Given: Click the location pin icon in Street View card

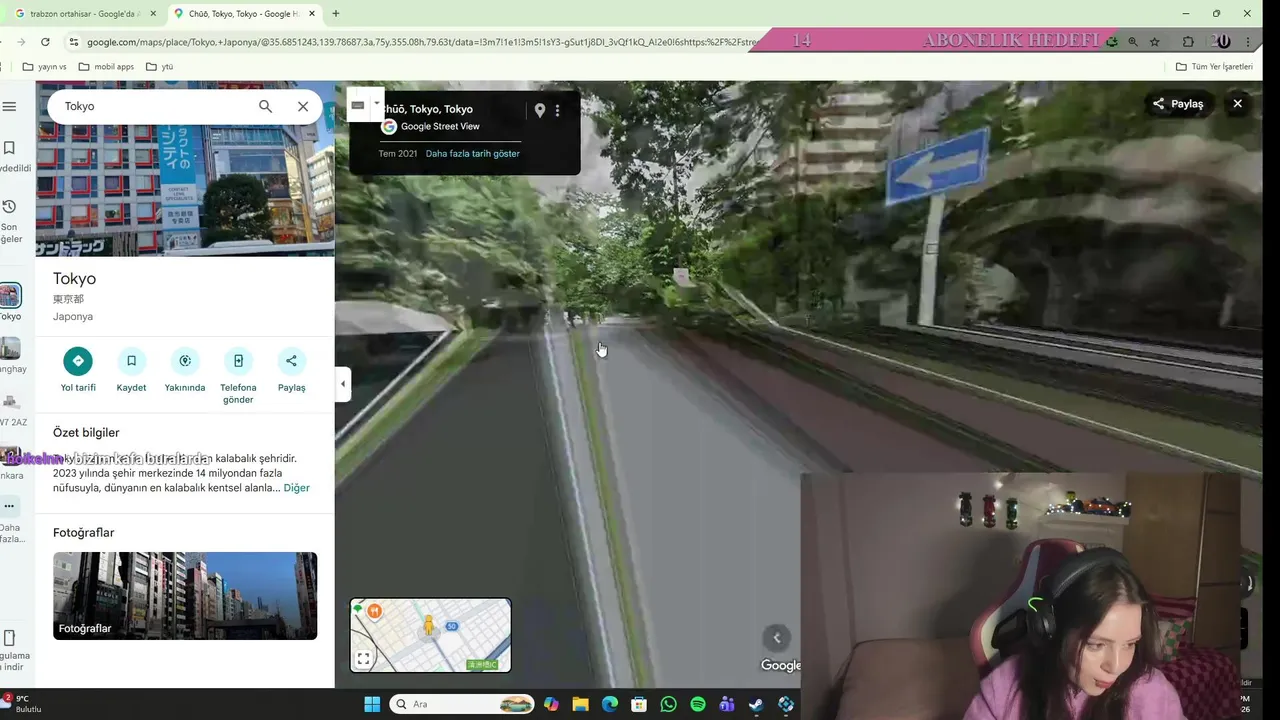Looking at the screenshot, I should pyautogui.click(x=540, y=110).
